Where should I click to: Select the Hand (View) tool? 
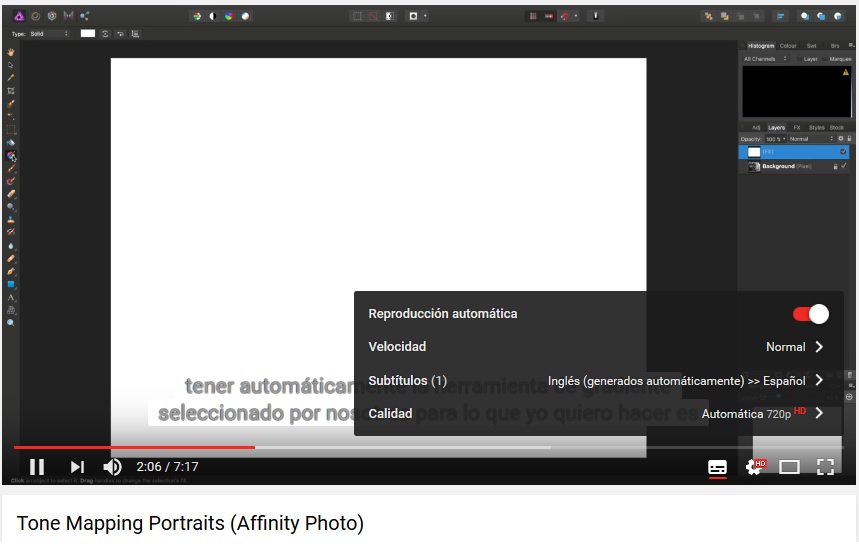(x=10, y=53)
